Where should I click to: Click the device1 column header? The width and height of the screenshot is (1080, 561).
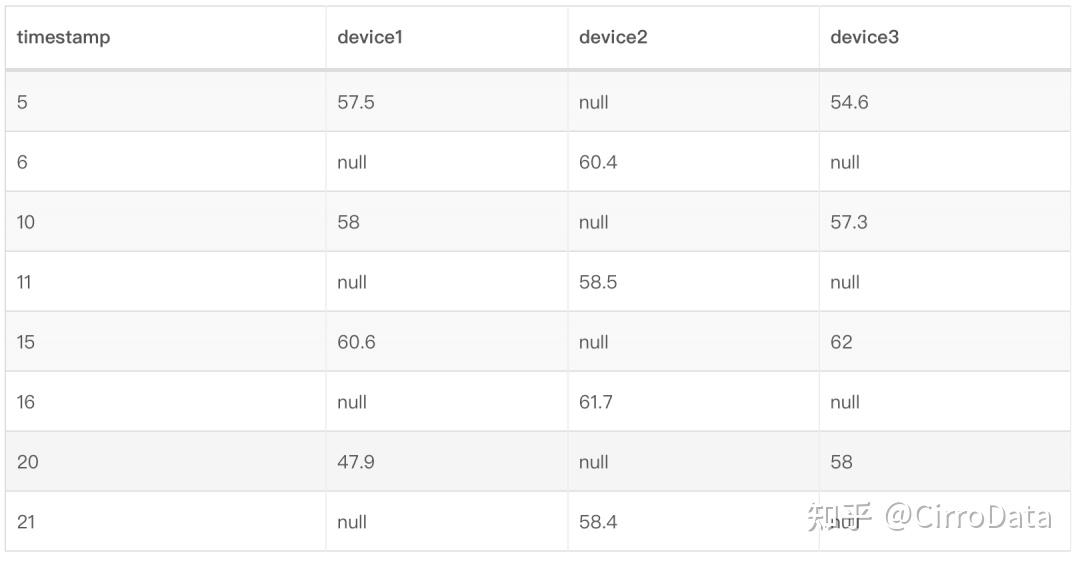coord(369,38)
